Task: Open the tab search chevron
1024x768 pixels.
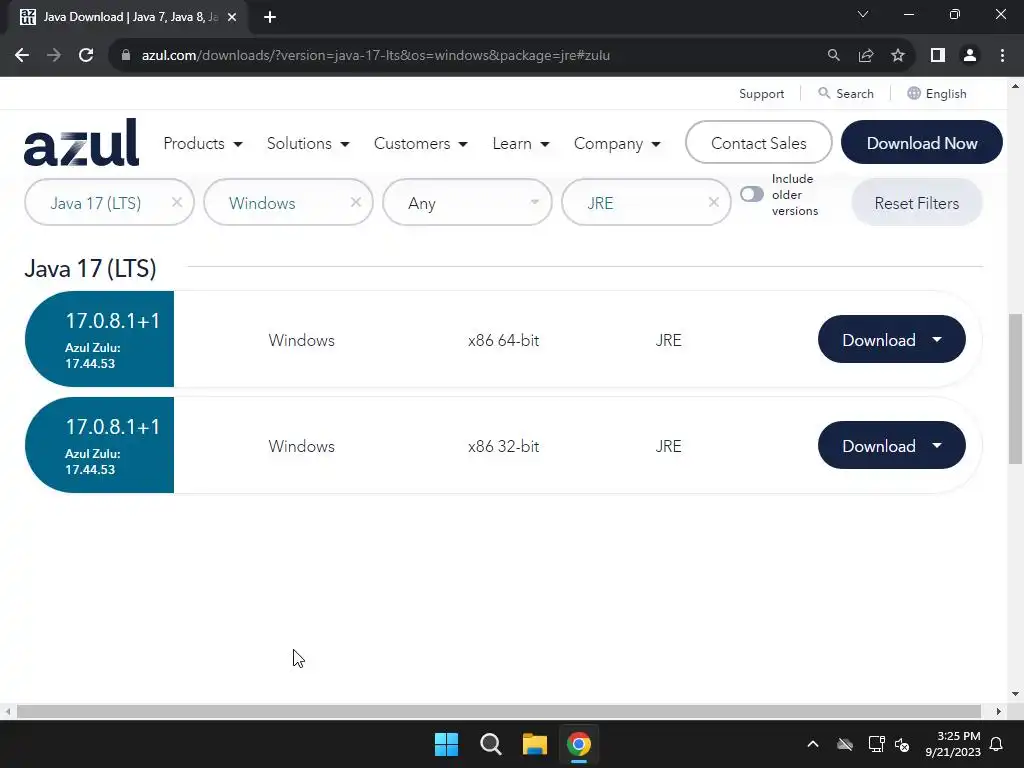Action: coord(863,14)
